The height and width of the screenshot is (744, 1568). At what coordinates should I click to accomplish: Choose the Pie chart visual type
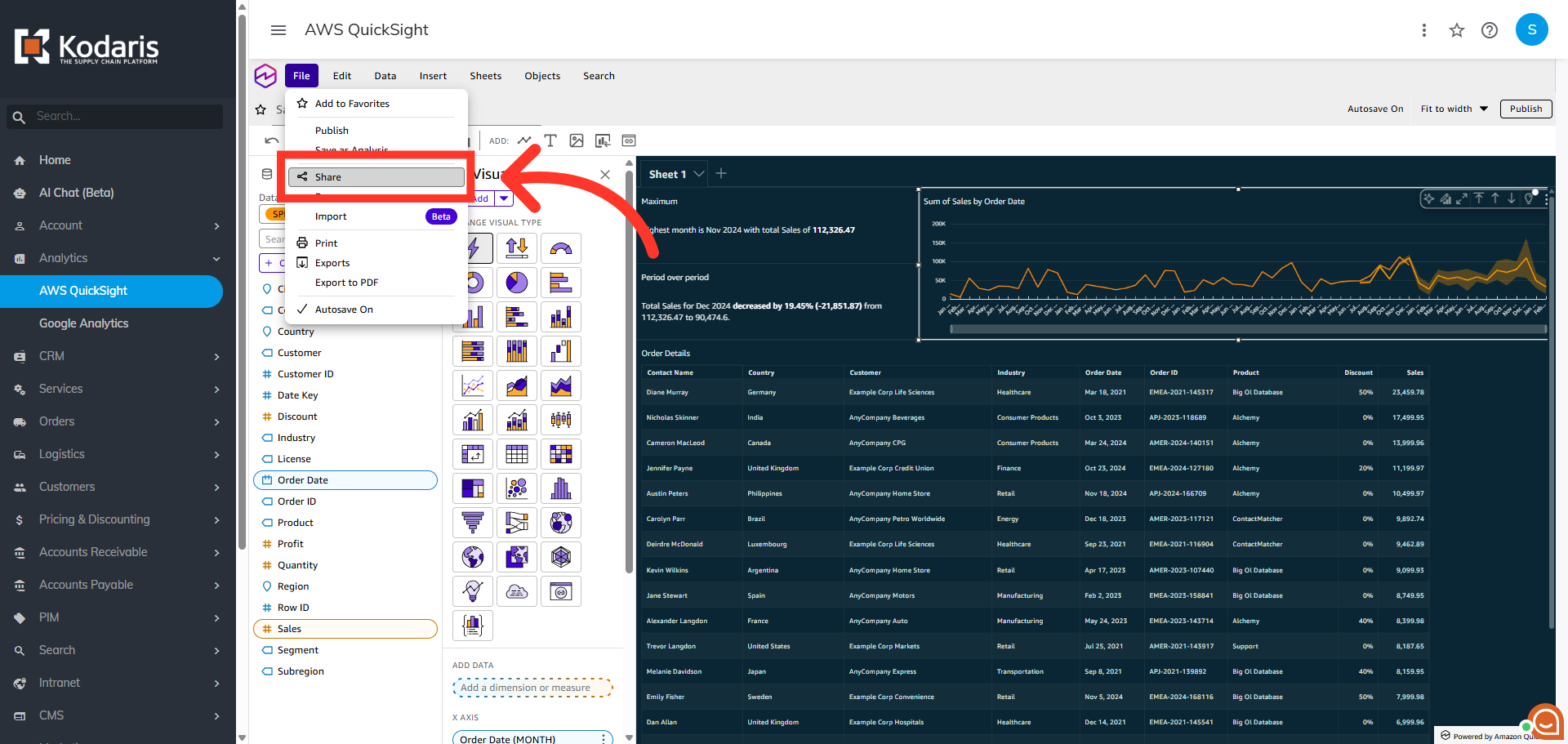point(517,283)
